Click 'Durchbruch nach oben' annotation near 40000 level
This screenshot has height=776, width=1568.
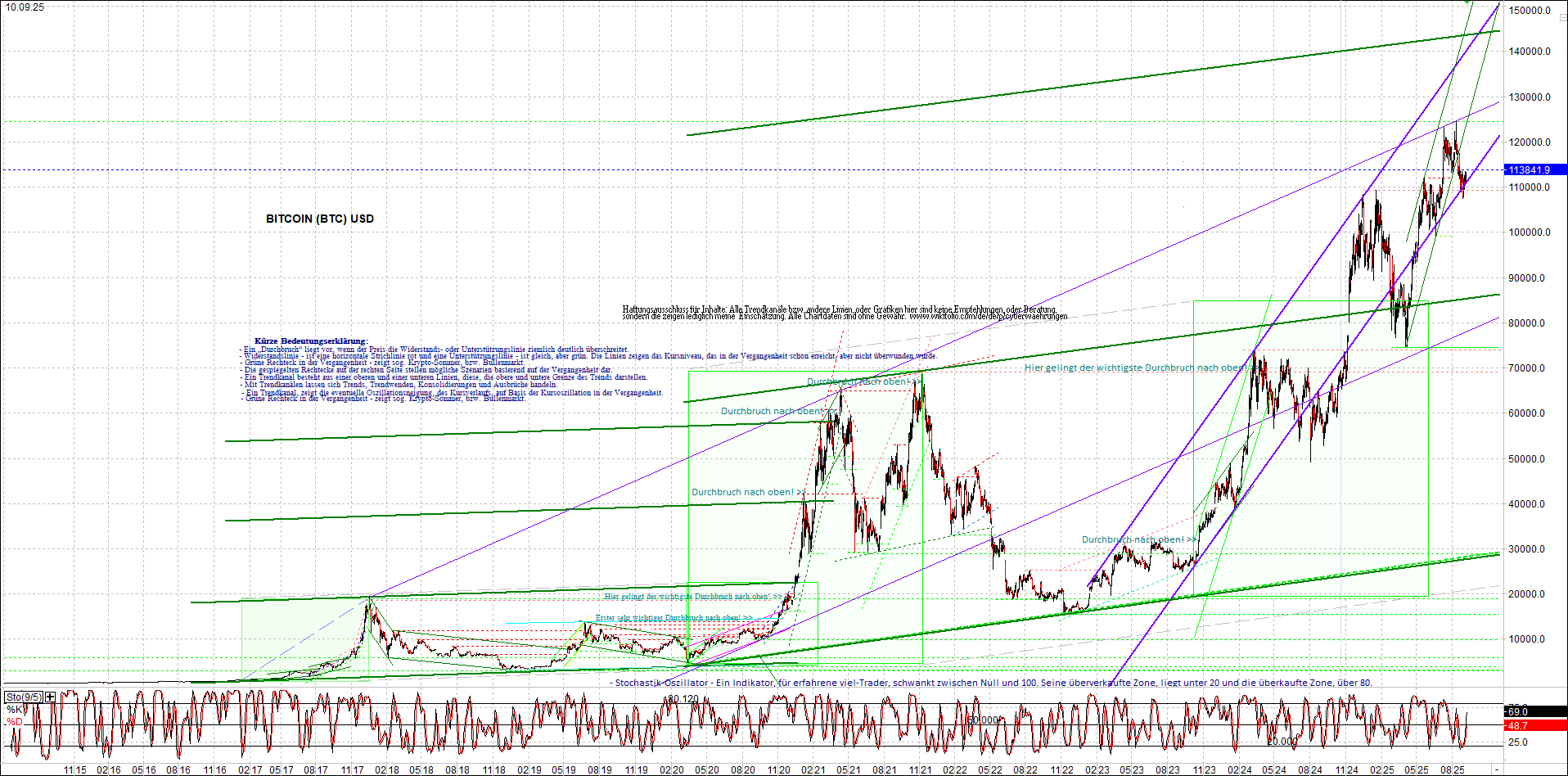pyautogui.click(x=747, y=493)
